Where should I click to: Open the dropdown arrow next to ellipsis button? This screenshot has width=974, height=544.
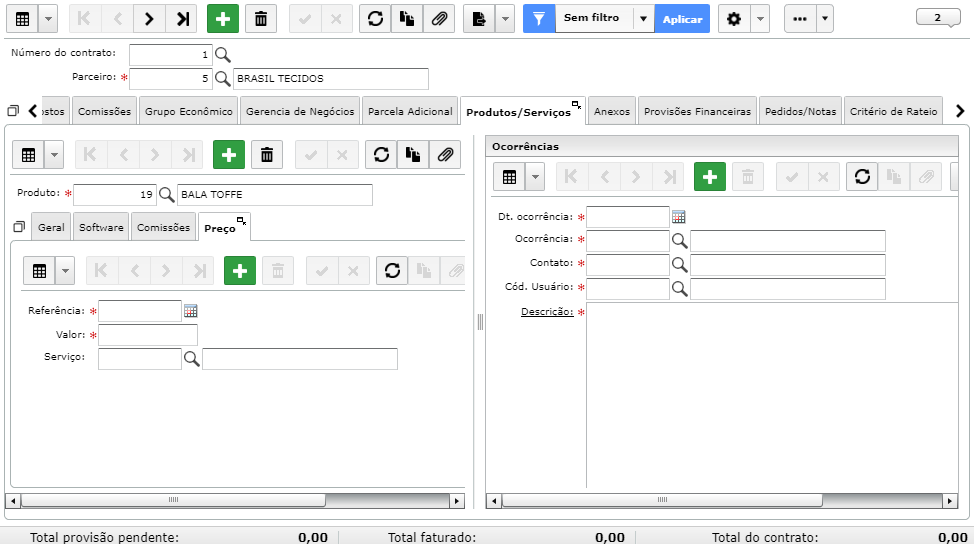point(824,19)
